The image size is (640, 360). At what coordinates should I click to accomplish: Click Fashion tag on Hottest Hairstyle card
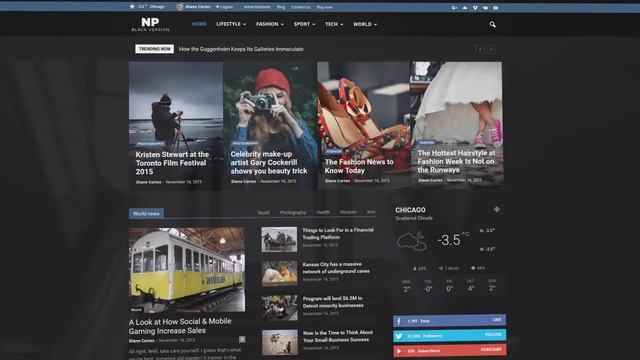coord(427,142)
